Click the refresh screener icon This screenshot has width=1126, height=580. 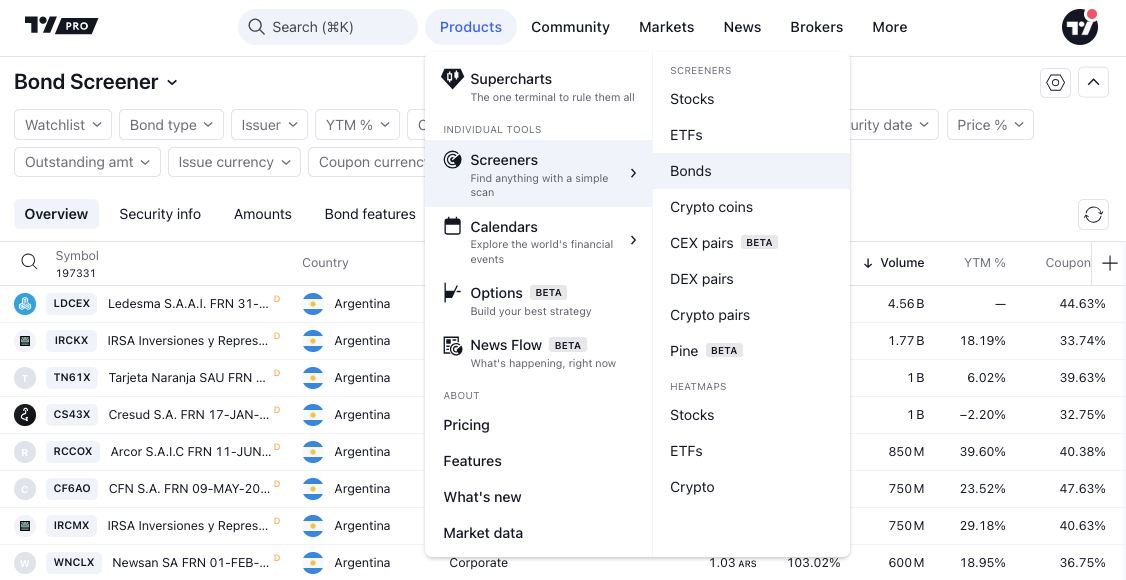point(1093,214)
